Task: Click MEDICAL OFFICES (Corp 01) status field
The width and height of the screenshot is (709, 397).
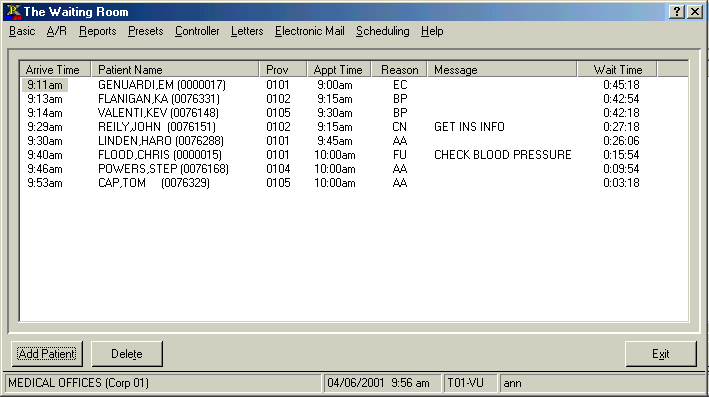Action: point(163,383)
